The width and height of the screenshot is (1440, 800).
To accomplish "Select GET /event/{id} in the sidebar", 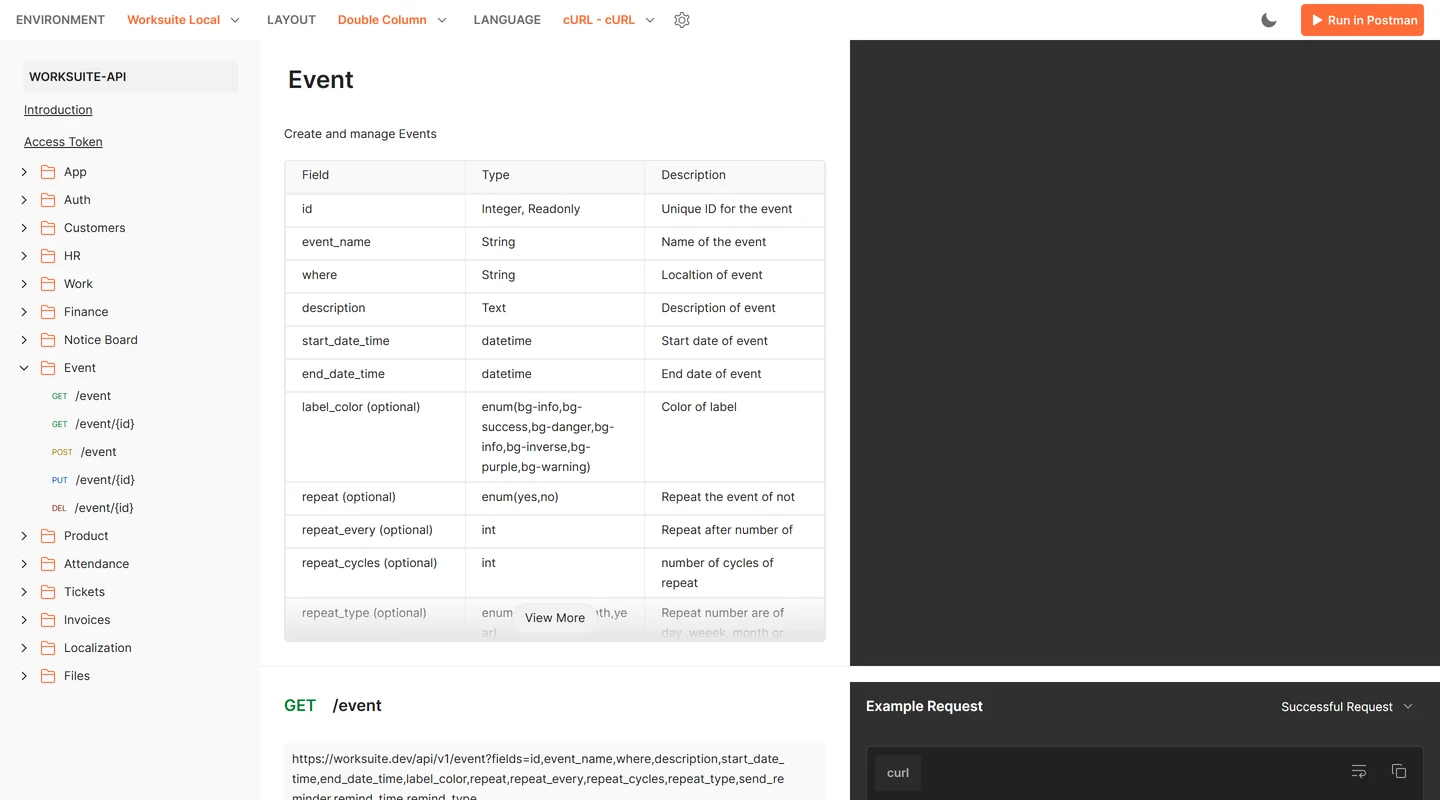I will [x=93, y=424].
